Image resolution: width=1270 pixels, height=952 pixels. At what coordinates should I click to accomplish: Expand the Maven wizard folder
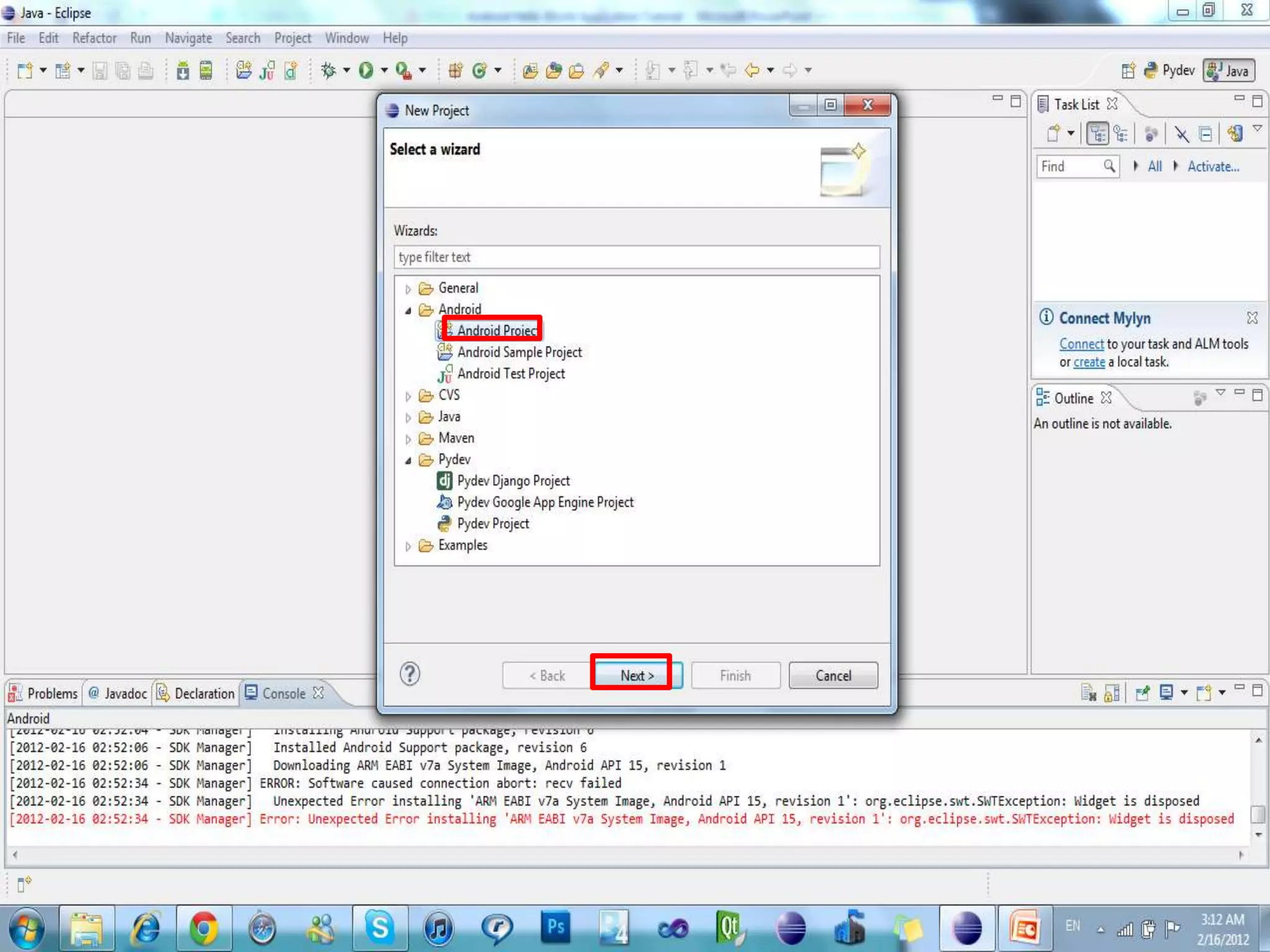(x=408, y=439)
